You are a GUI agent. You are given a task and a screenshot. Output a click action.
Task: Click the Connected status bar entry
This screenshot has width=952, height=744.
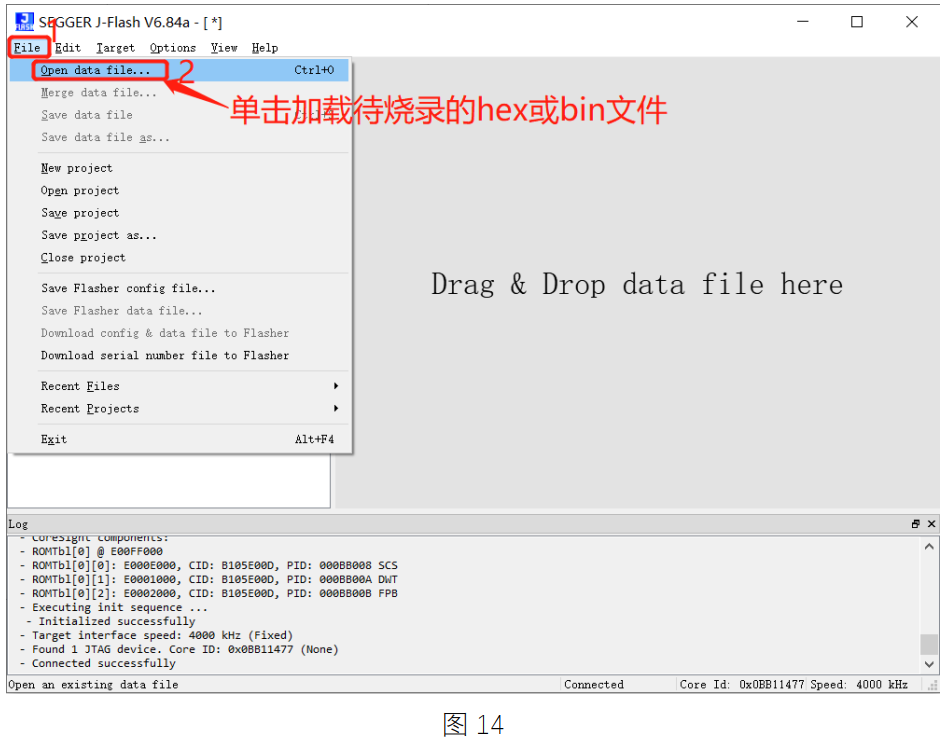click(594, 684)
